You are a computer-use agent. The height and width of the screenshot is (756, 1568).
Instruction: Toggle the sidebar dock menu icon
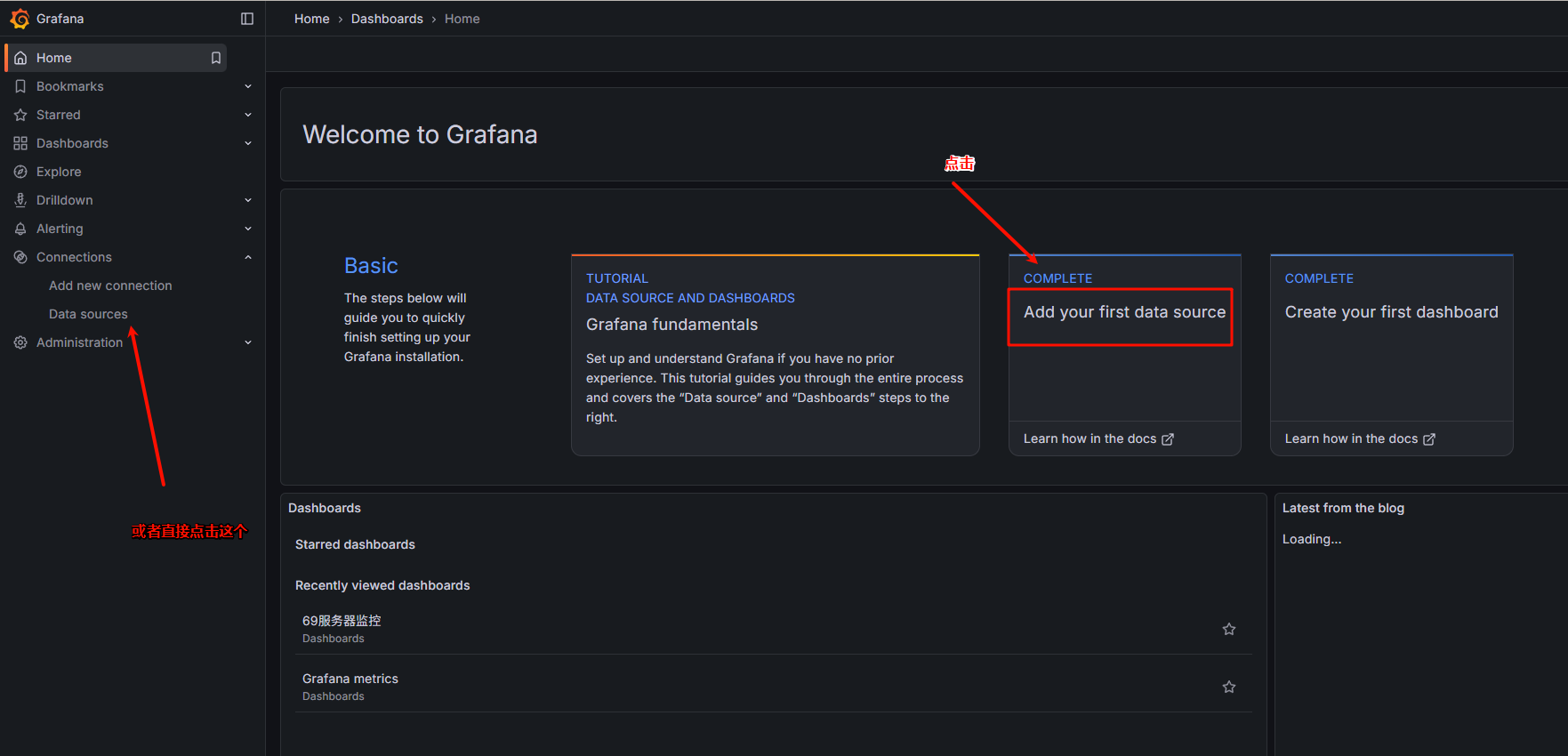point(247,19)
